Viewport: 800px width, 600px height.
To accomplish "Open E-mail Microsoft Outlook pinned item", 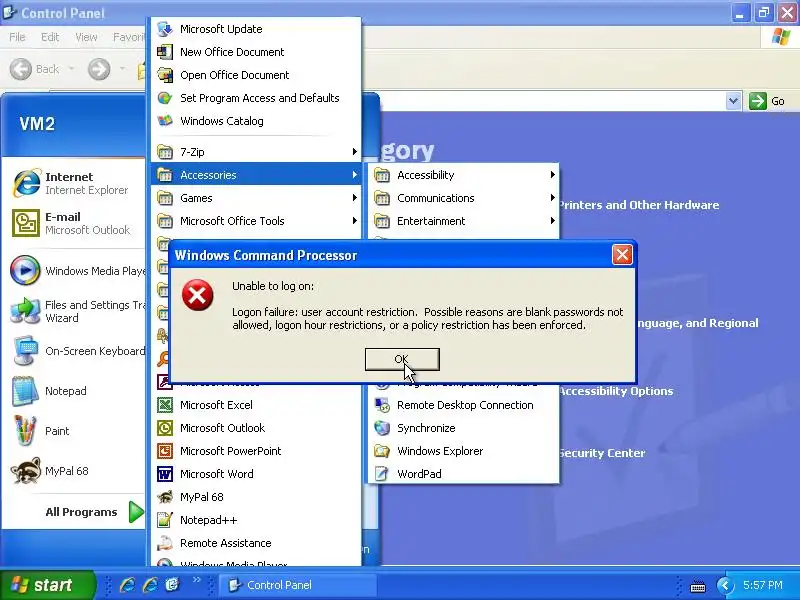I will (74, 223).
